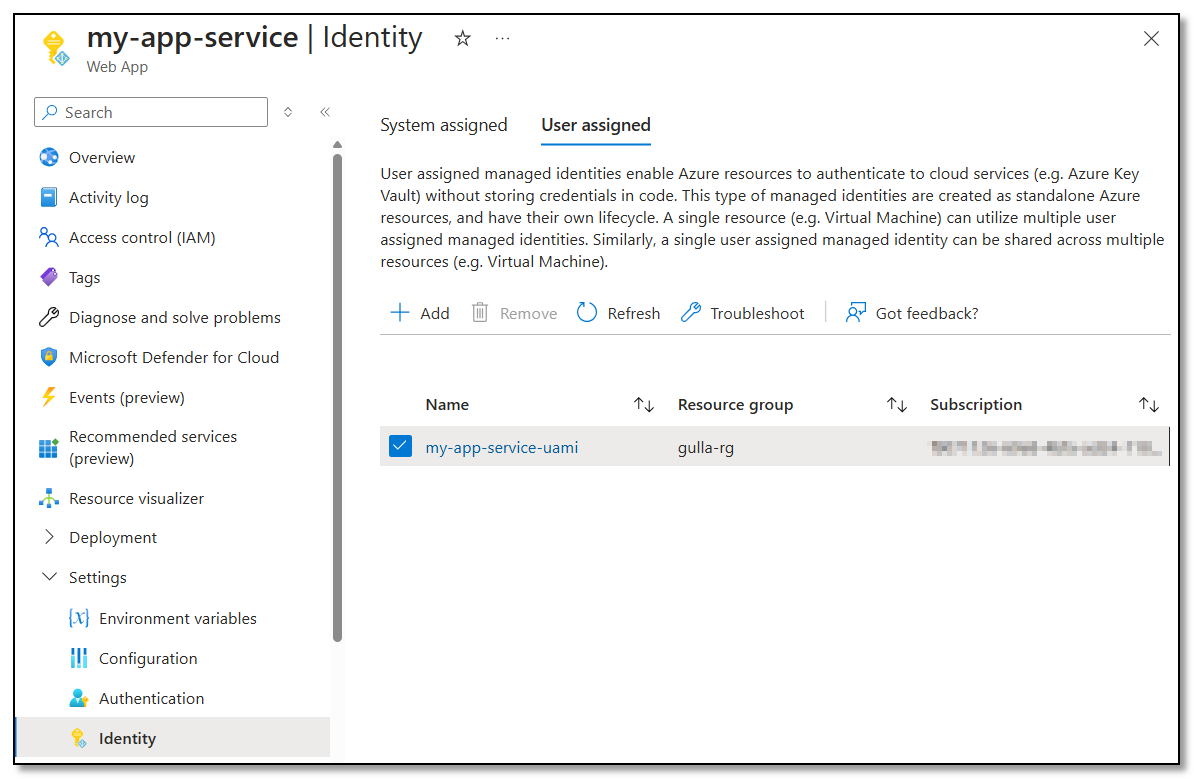The width and height of the screenshot is (1194, 779).
Task: Click gulla-rg resource group cell
Action: click(x=706, y=448)
